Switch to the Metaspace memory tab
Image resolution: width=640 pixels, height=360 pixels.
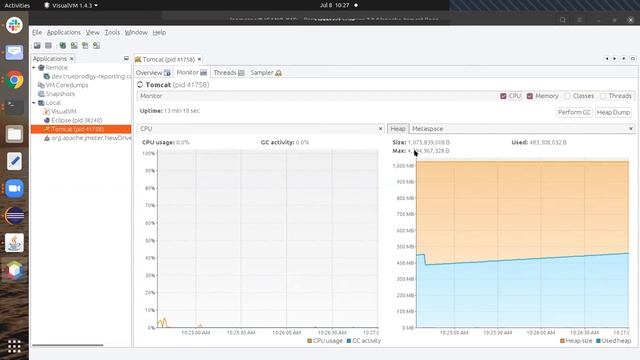(x=427, y=129)
